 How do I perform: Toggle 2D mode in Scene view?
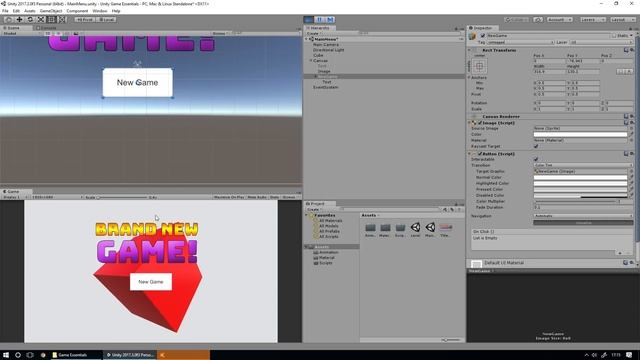pos(48,33)
